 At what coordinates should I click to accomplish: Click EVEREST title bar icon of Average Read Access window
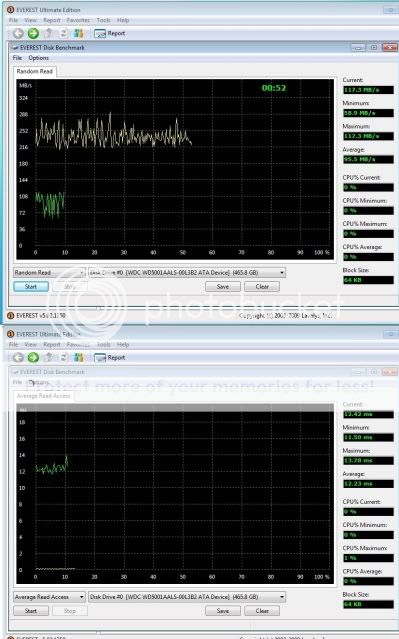coord(11,334)
